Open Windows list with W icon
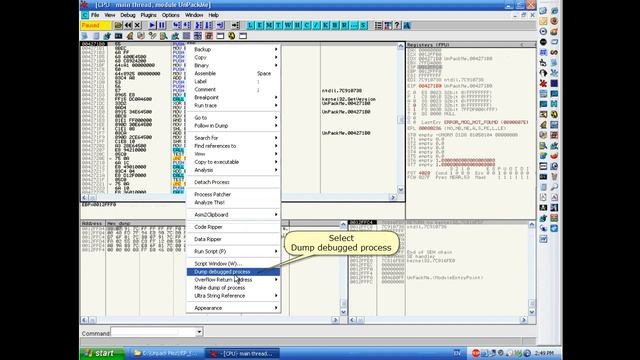The width and height of the screenshot is (640, 360). point(288,25)
